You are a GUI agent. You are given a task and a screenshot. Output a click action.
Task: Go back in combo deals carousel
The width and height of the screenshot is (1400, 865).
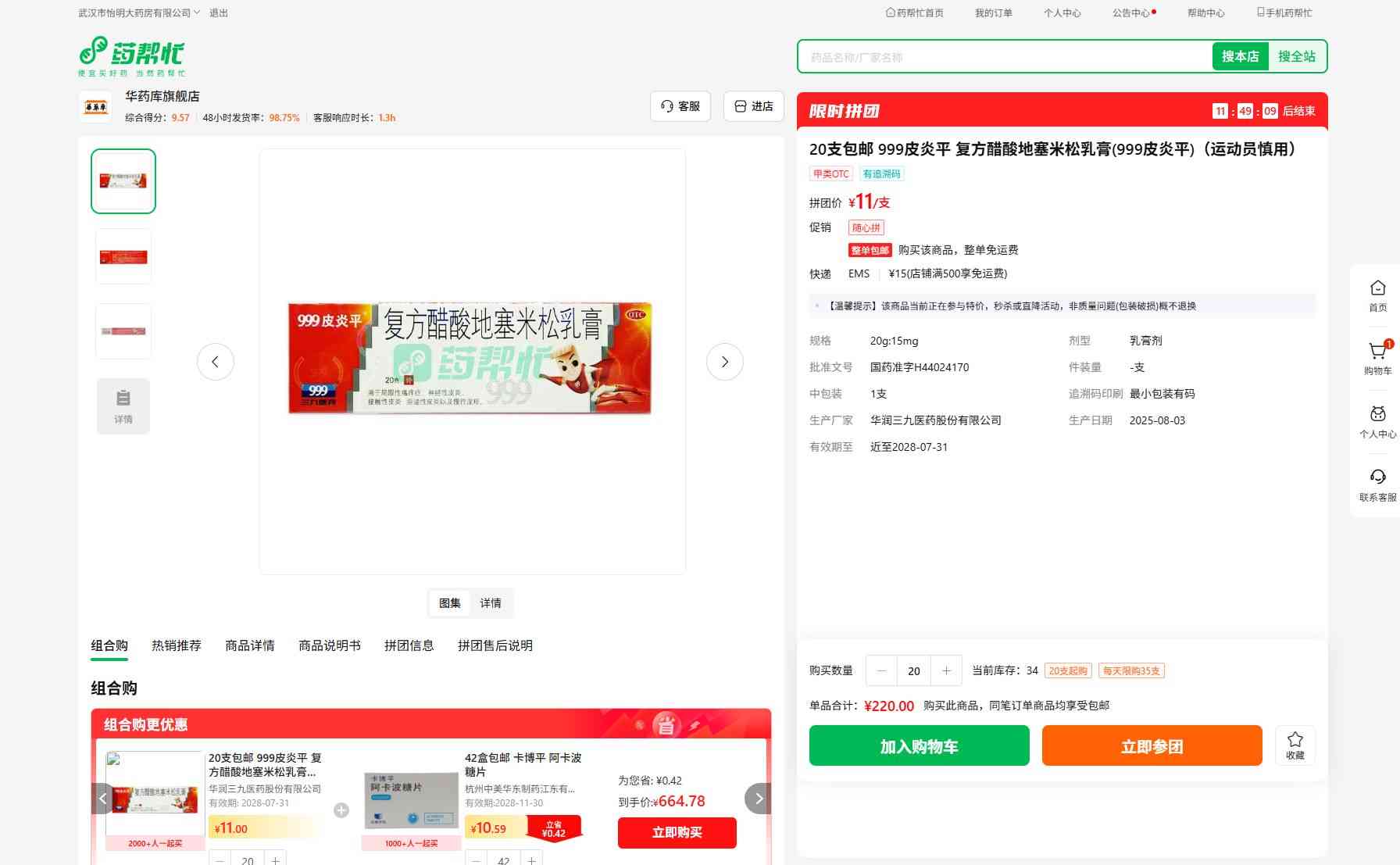[x=102, y=799]
